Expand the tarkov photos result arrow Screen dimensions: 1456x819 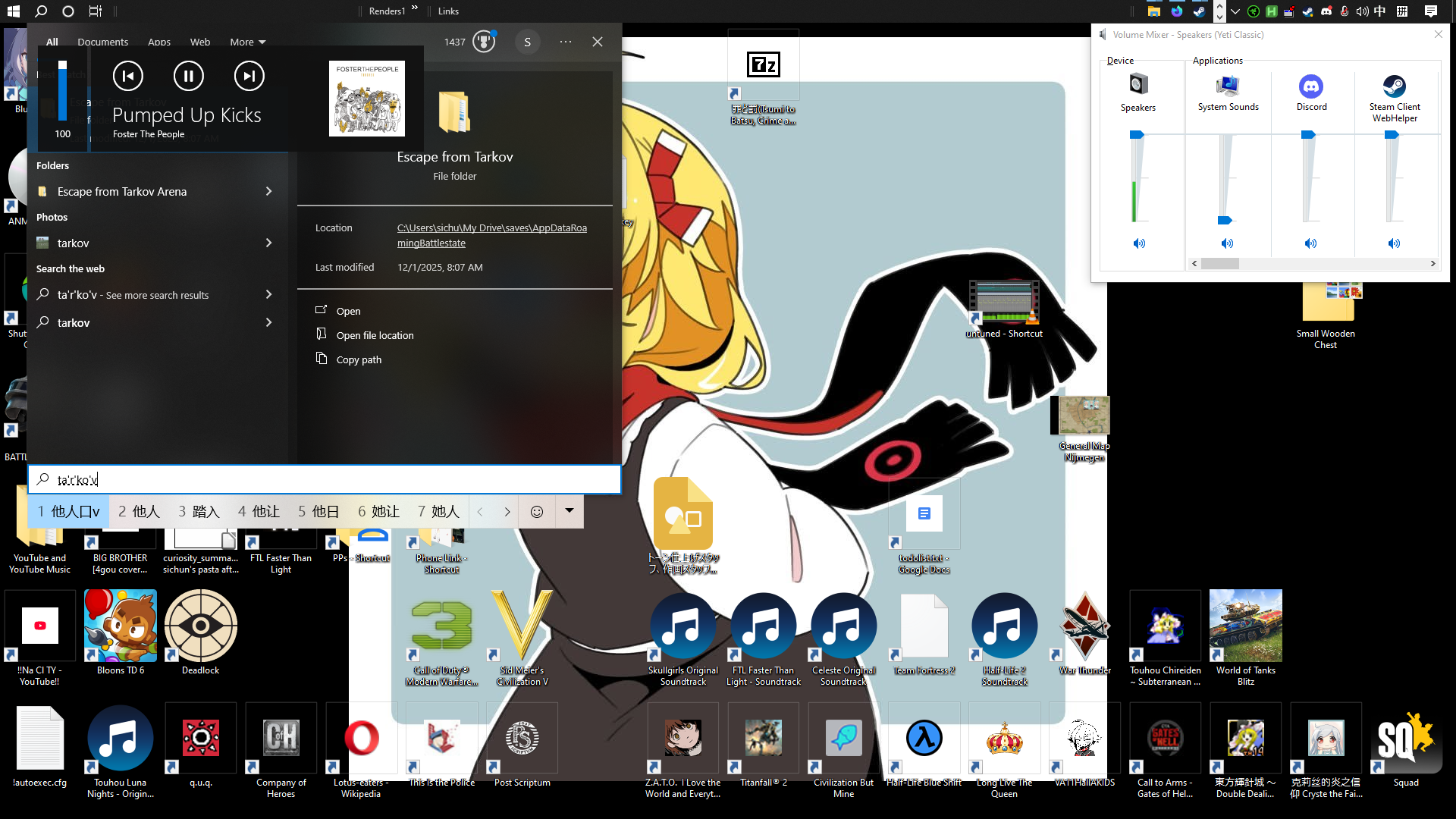(268, 243)
